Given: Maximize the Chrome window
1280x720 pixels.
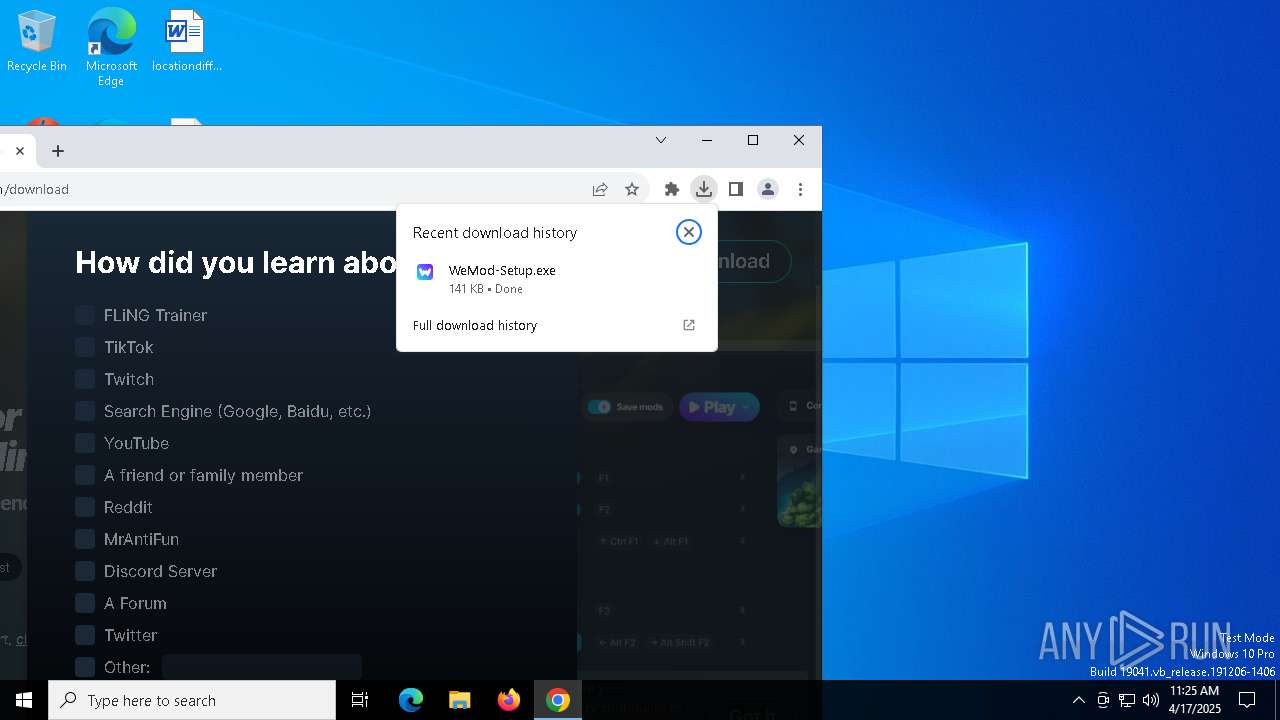Looking at the screenshot, I should pyautogui.click(x=753, y=140).
